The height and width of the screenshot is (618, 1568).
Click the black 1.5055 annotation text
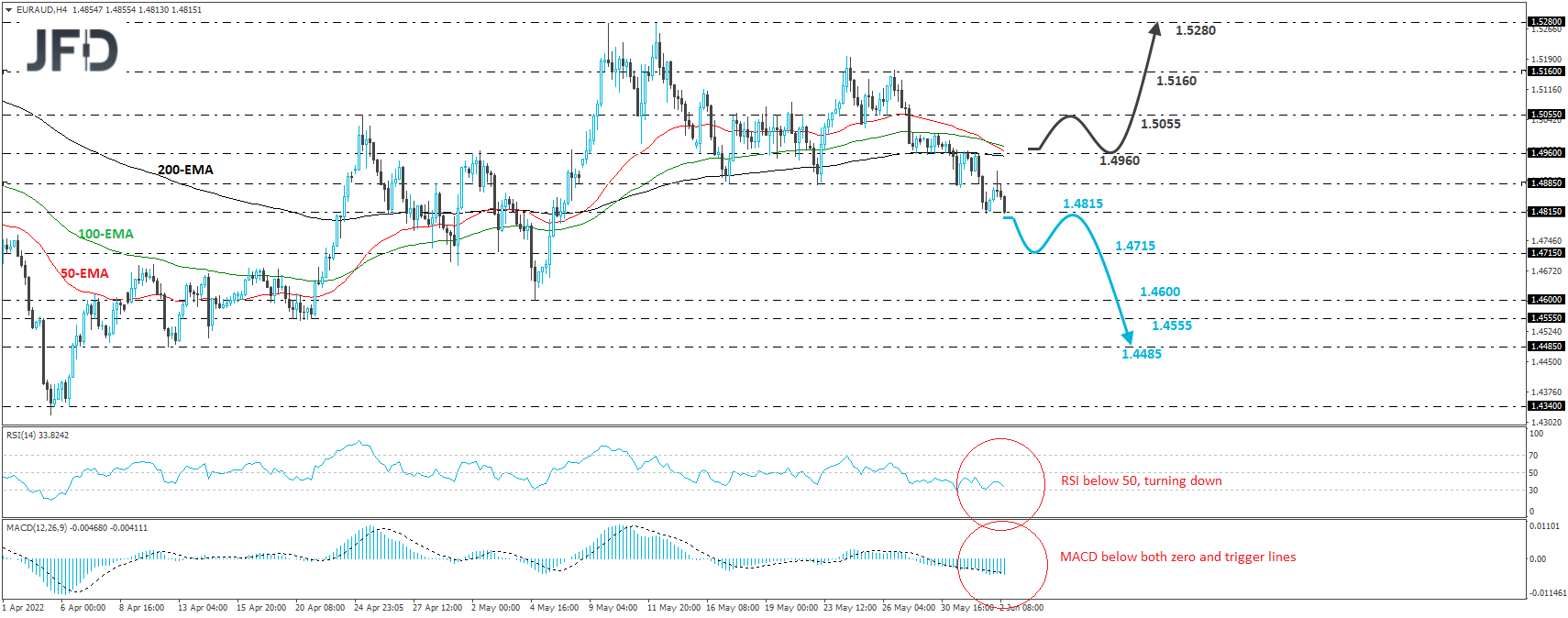1161,124
